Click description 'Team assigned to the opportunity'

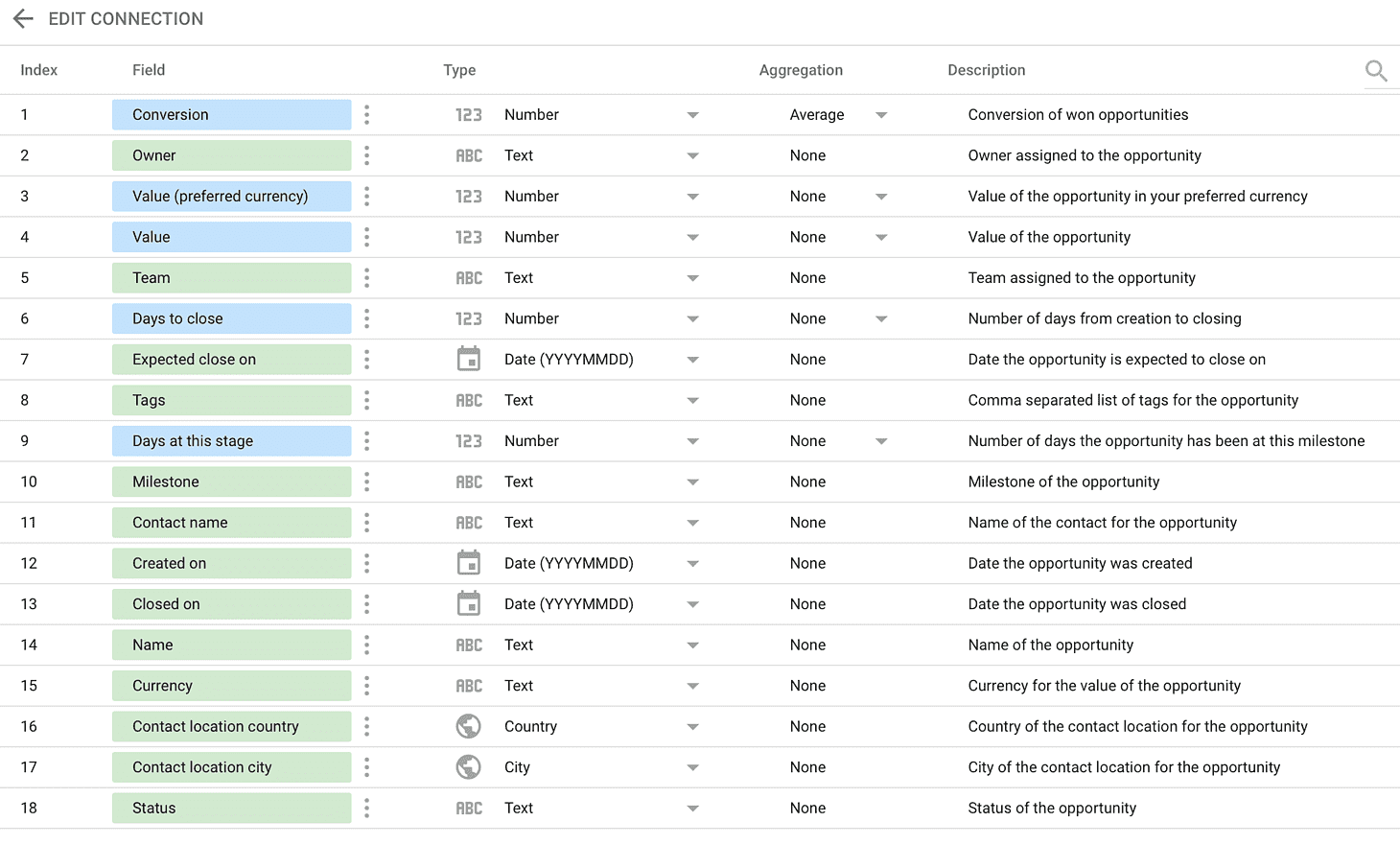point(1082,278)
